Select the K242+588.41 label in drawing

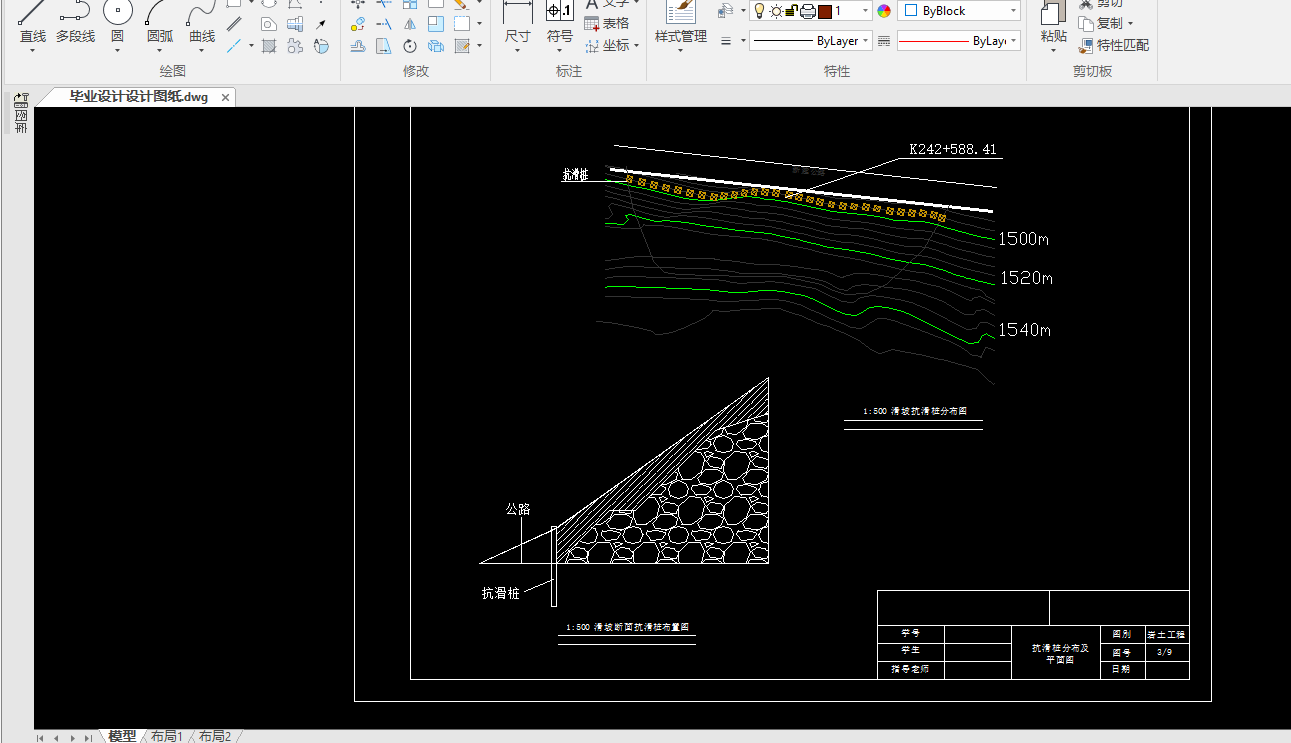953,149
